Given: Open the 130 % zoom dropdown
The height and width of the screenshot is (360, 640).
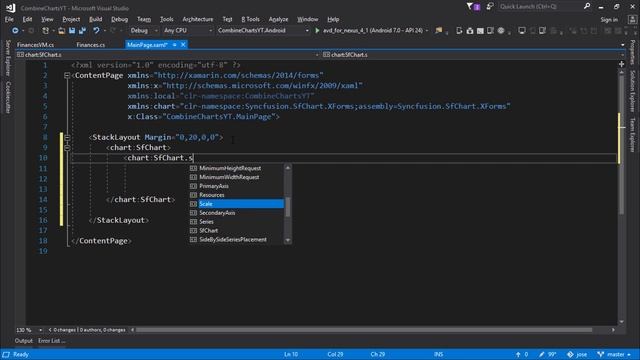Looking at the screenshot, I should click(x=40, y=330).
